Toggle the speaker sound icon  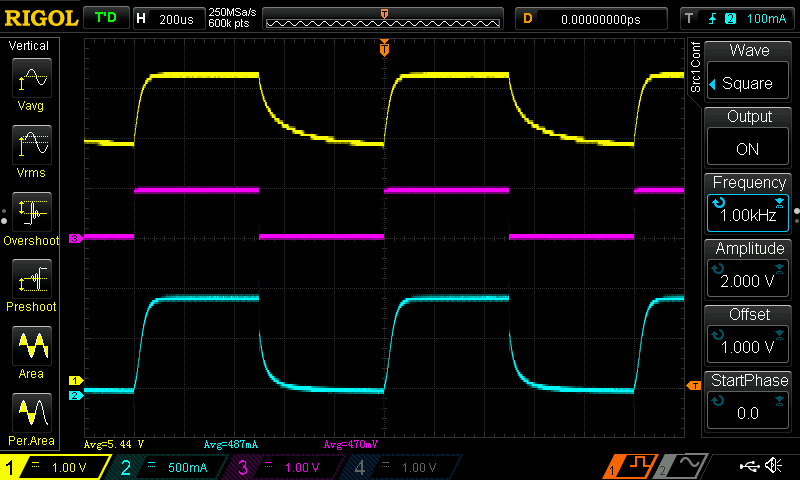(773, 466)
